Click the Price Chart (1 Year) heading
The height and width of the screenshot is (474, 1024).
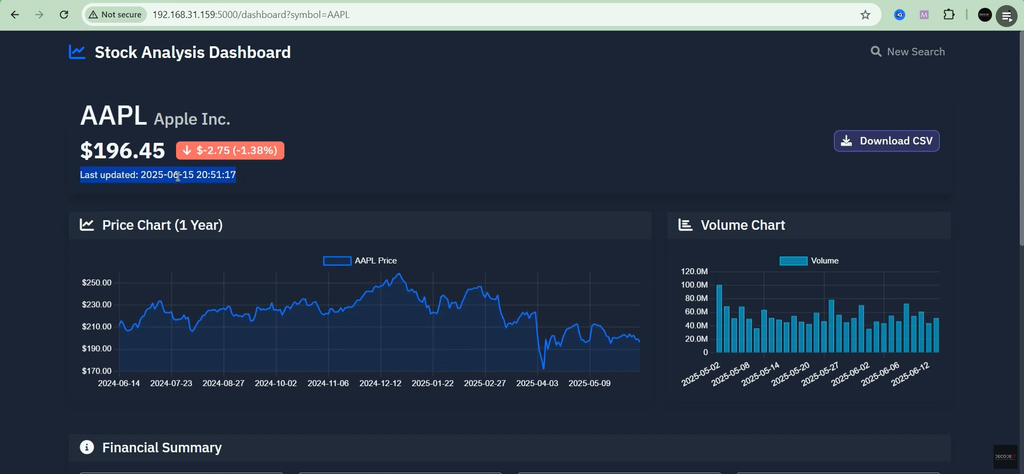(x=162, y=225)
